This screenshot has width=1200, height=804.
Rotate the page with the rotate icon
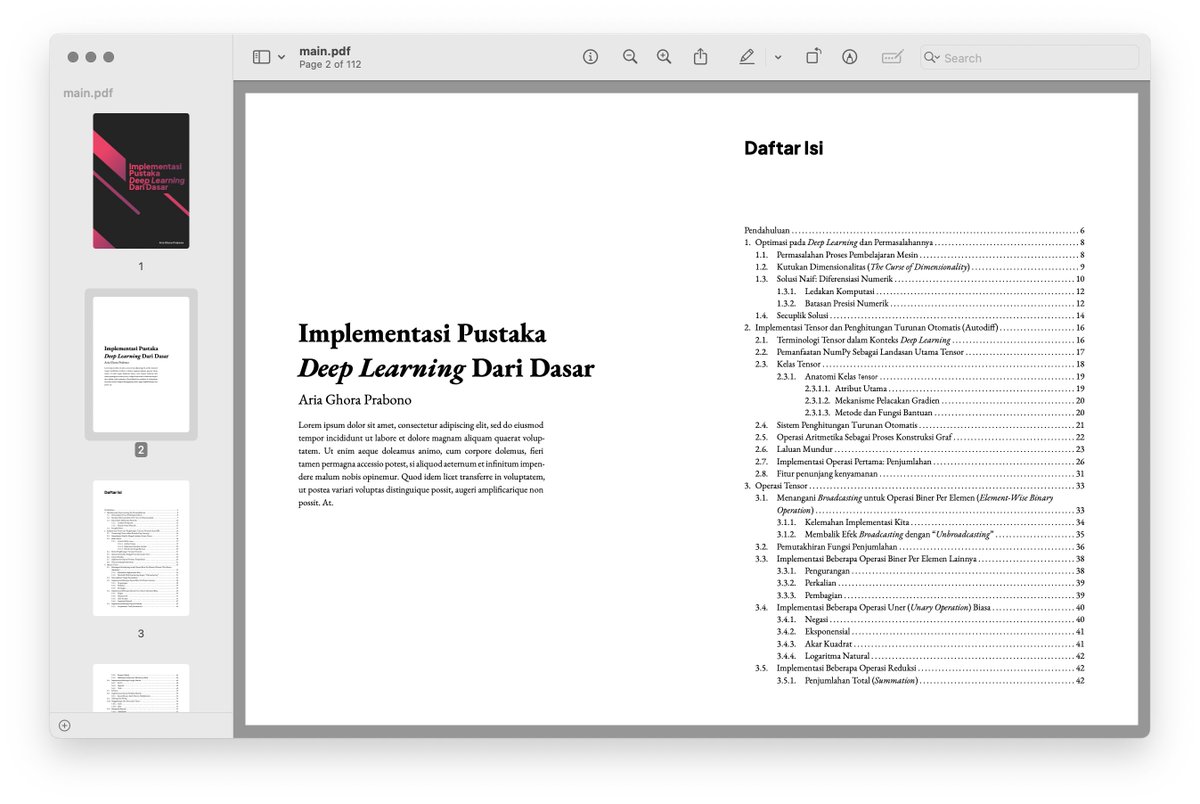tap(813, 57)
